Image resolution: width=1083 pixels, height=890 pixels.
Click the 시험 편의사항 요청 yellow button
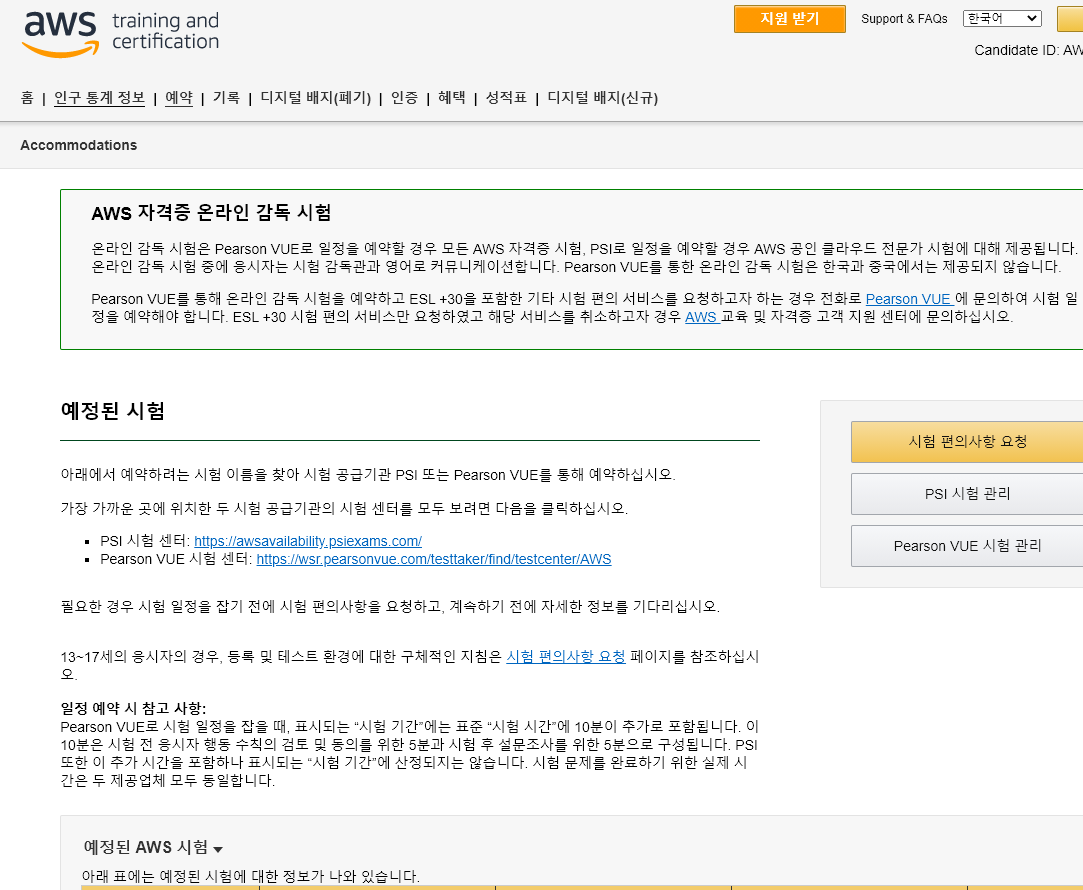[967, 442]
